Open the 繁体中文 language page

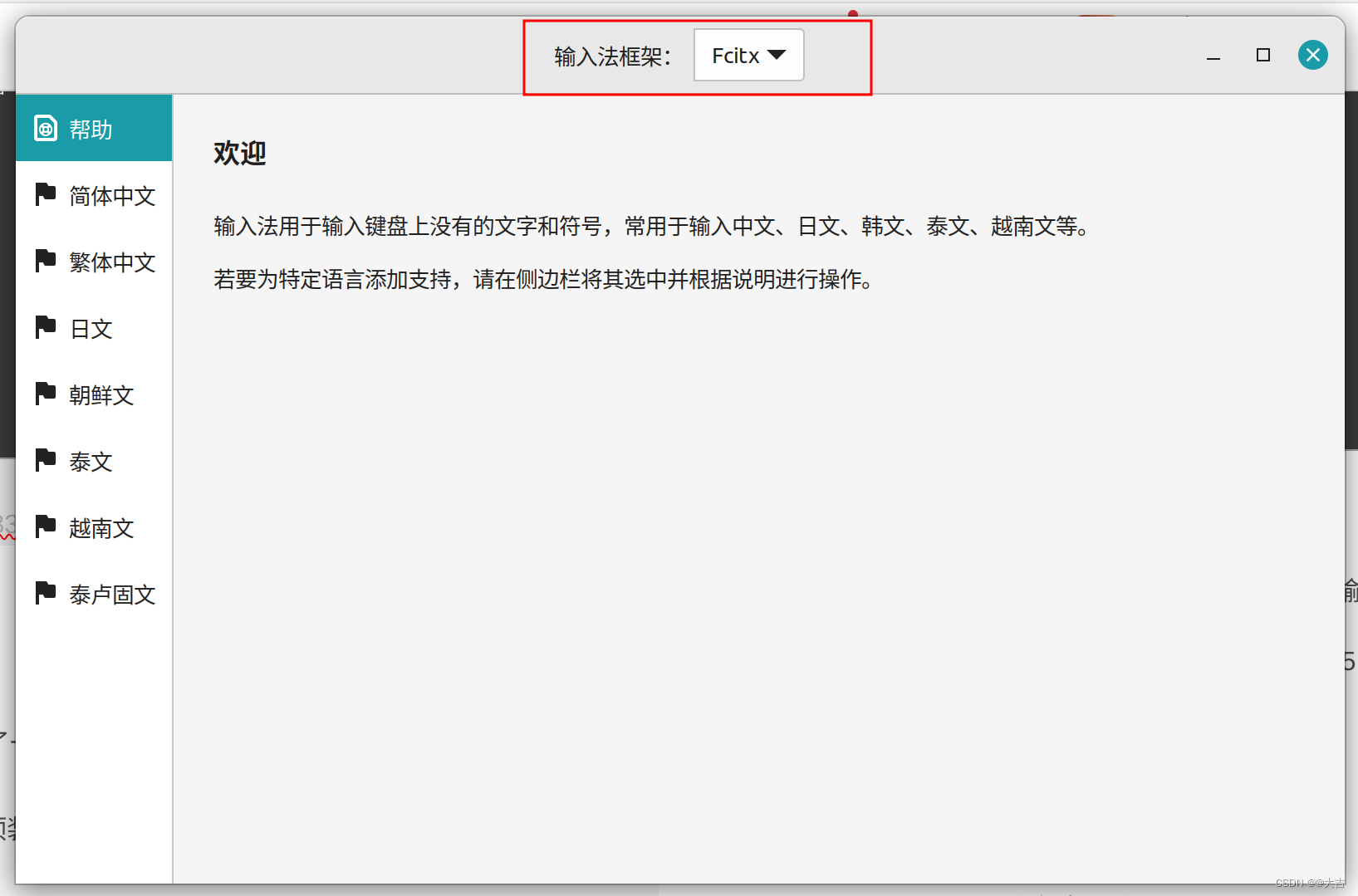(94, 262)
